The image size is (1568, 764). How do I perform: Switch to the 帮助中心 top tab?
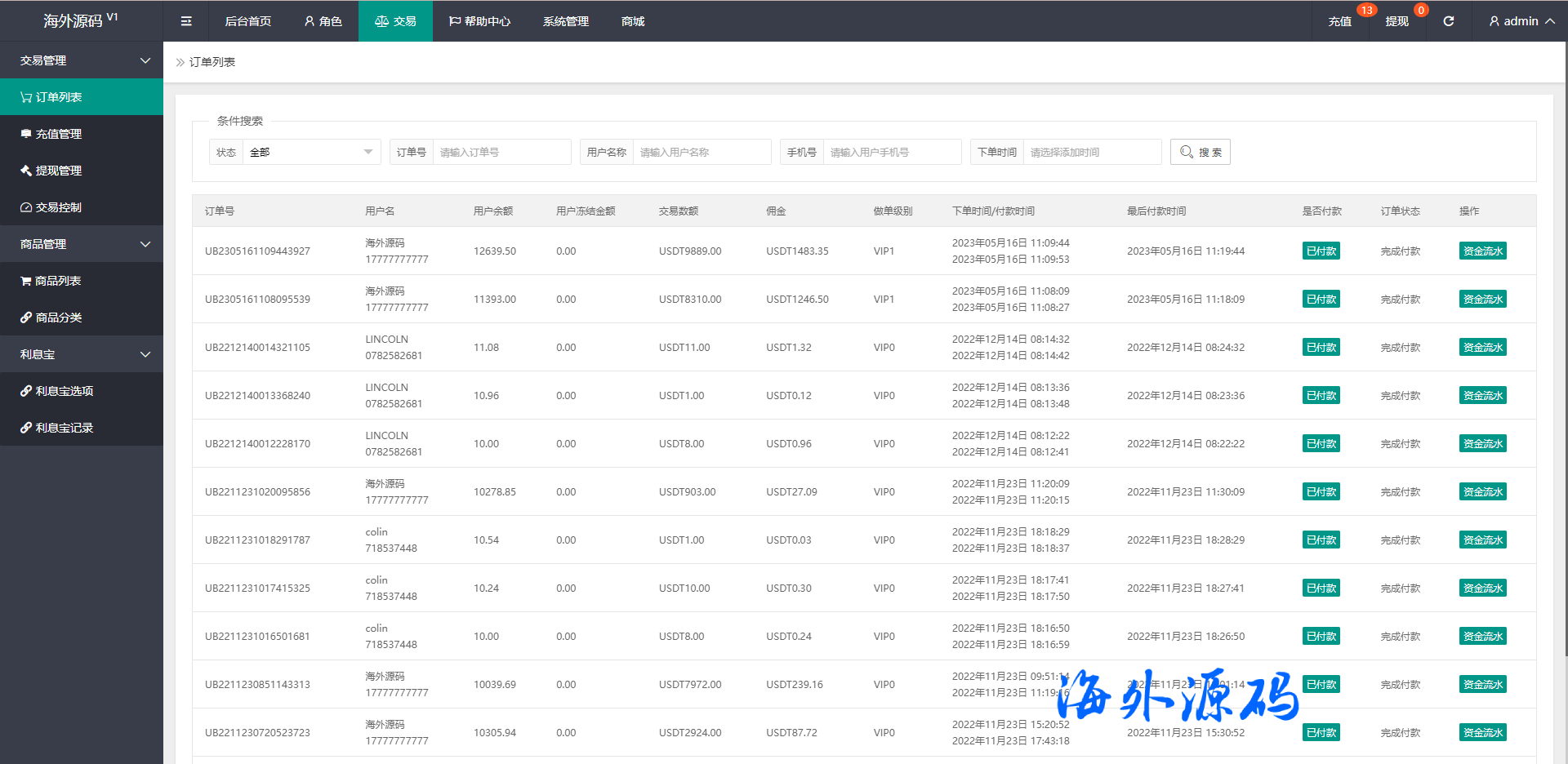[x=479, y=21]
